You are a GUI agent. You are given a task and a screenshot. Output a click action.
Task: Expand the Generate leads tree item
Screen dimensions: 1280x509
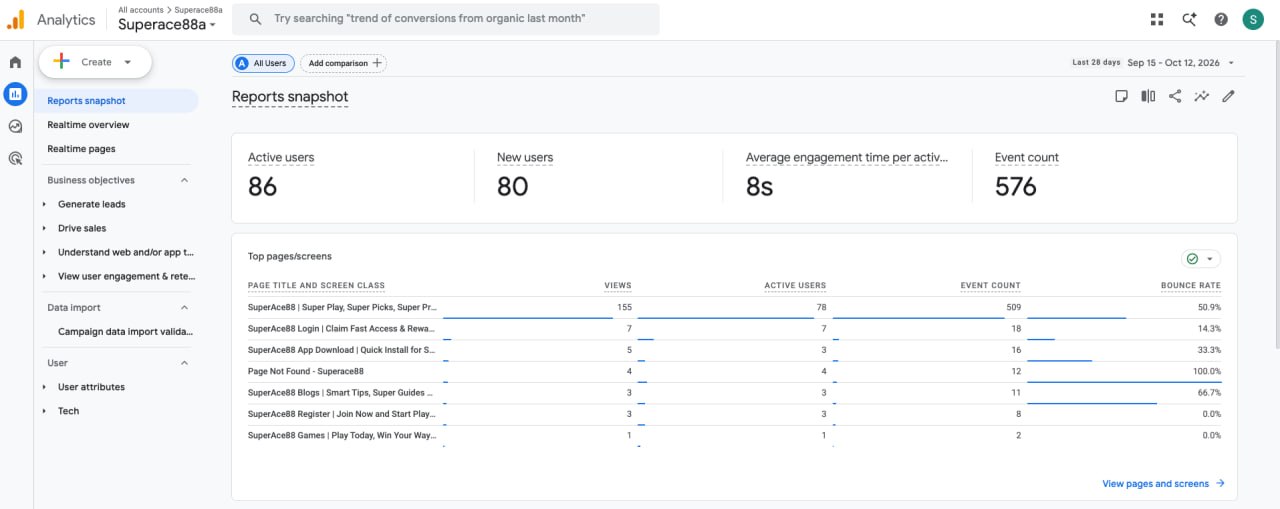tap(44, 204)
